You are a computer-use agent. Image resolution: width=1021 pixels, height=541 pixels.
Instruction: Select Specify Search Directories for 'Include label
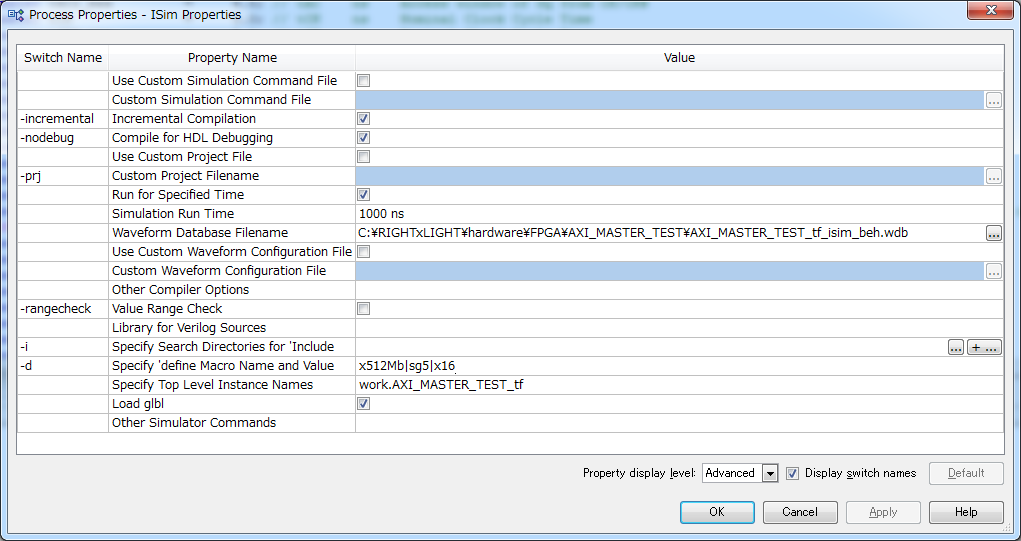tap(223, 347)
